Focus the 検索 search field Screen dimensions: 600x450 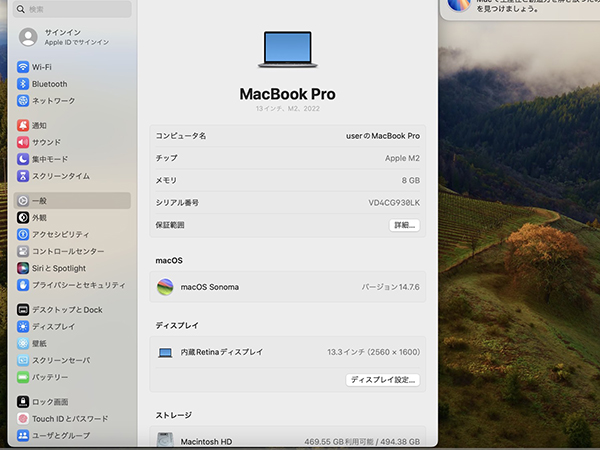coord(72,9)
